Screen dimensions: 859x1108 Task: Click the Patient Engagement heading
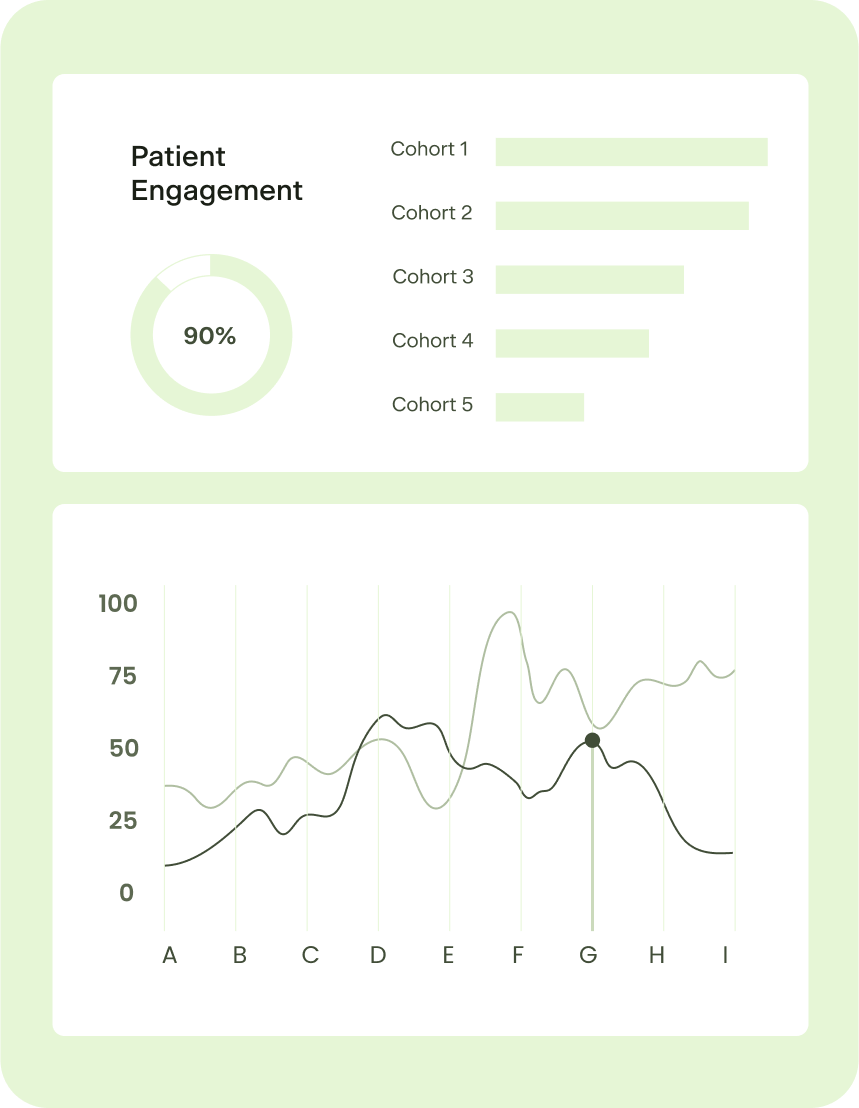click(216, 173)
